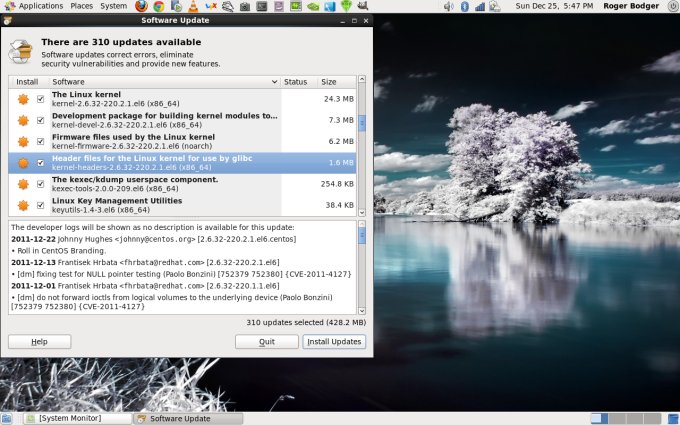Launch Google Chrome from the top panel
This screenshot has height=425, width=680.
click(159, 6)
